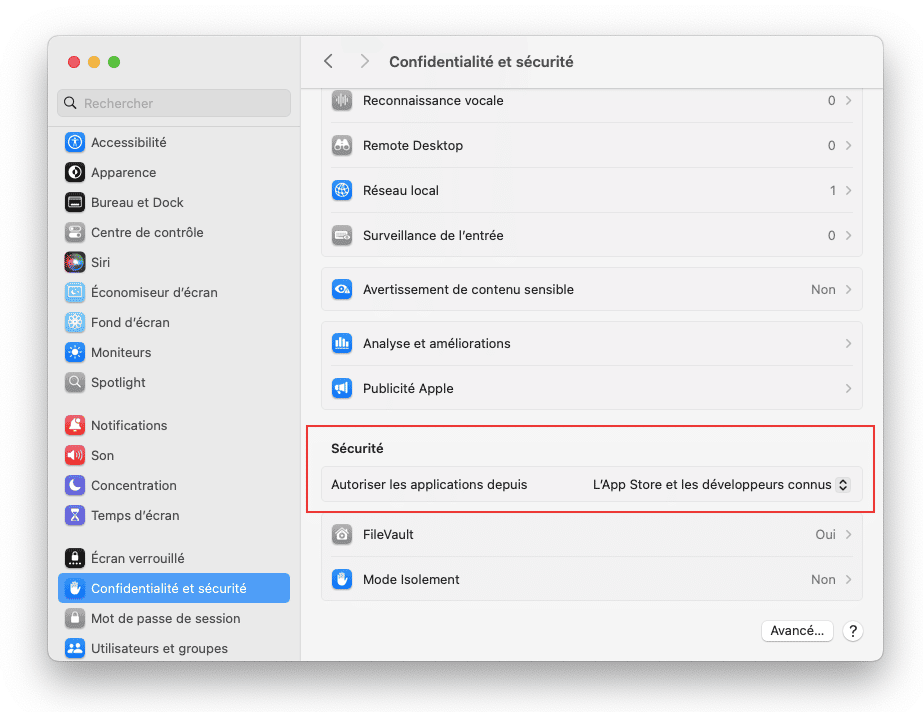Viewport: 923px width, 712px height.
Task: Select the Temps d'écran hourglass icon
Action: [x=75, y=515]
